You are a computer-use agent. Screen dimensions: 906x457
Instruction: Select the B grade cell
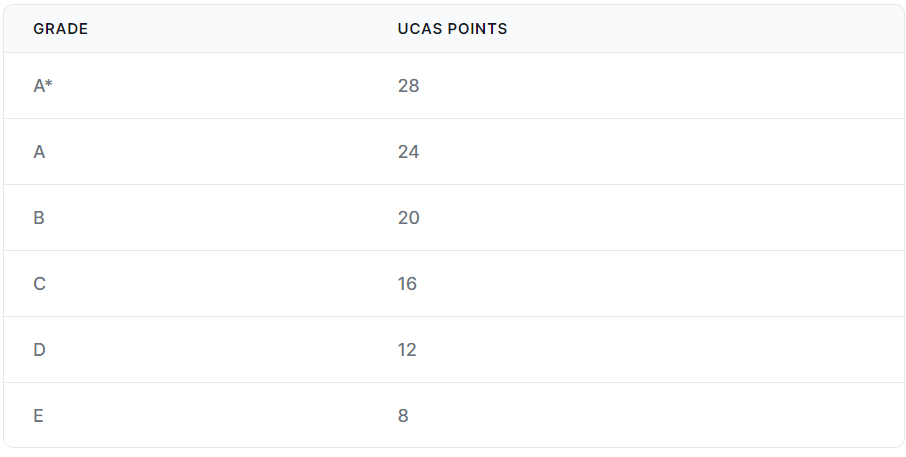point(39,218)
